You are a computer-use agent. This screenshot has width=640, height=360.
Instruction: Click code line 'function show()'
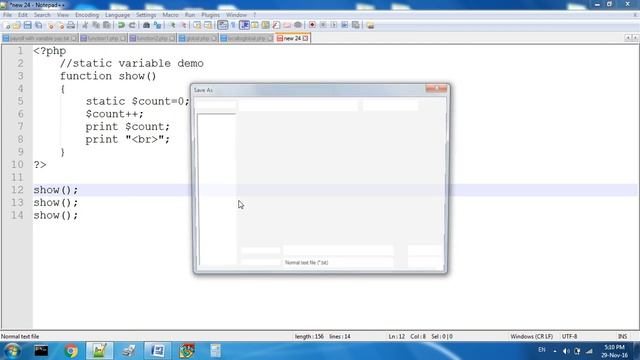pos(108,76)
